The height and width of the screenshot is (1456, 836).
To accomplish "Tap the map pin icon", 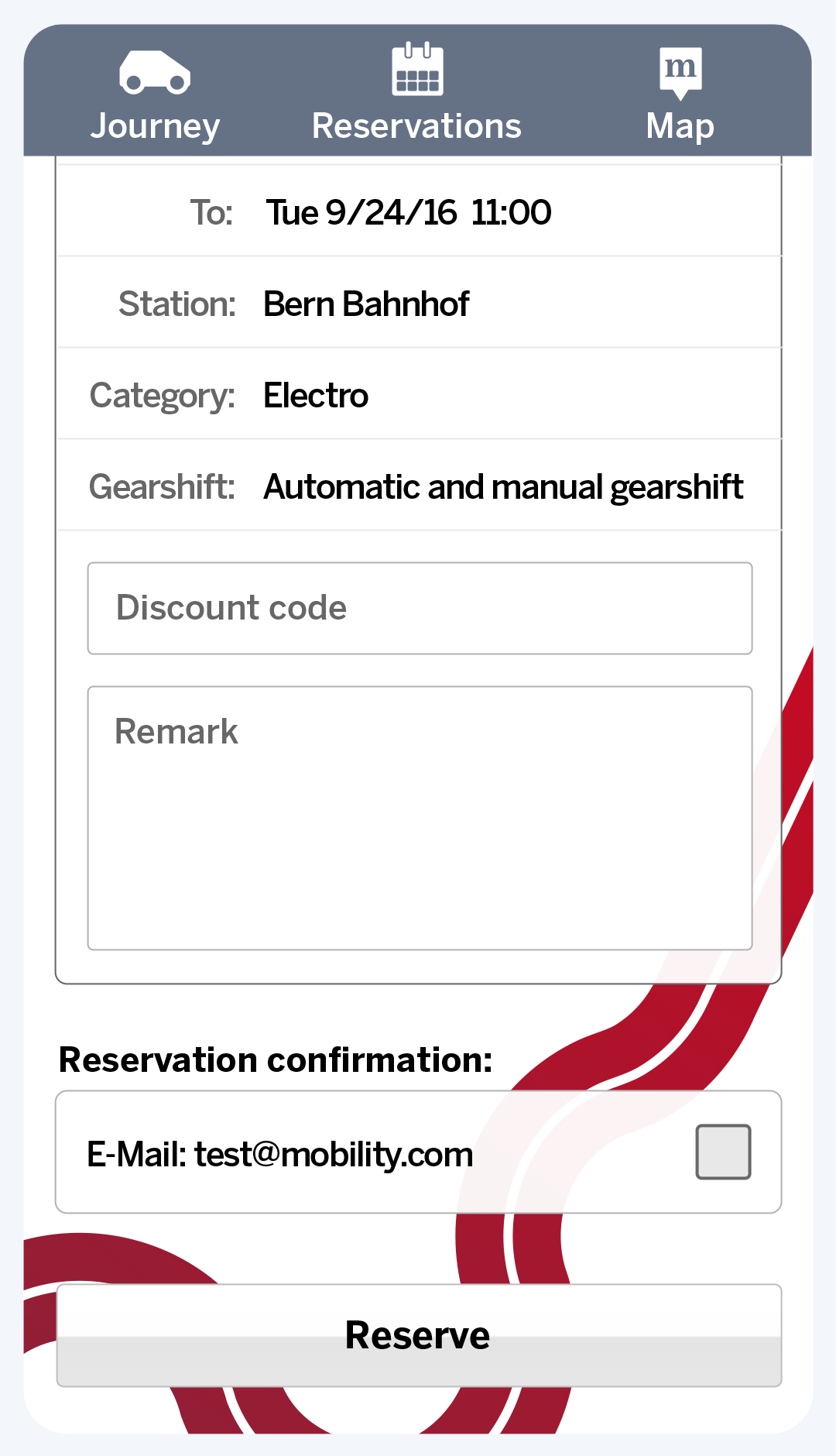I will (680, 72).
